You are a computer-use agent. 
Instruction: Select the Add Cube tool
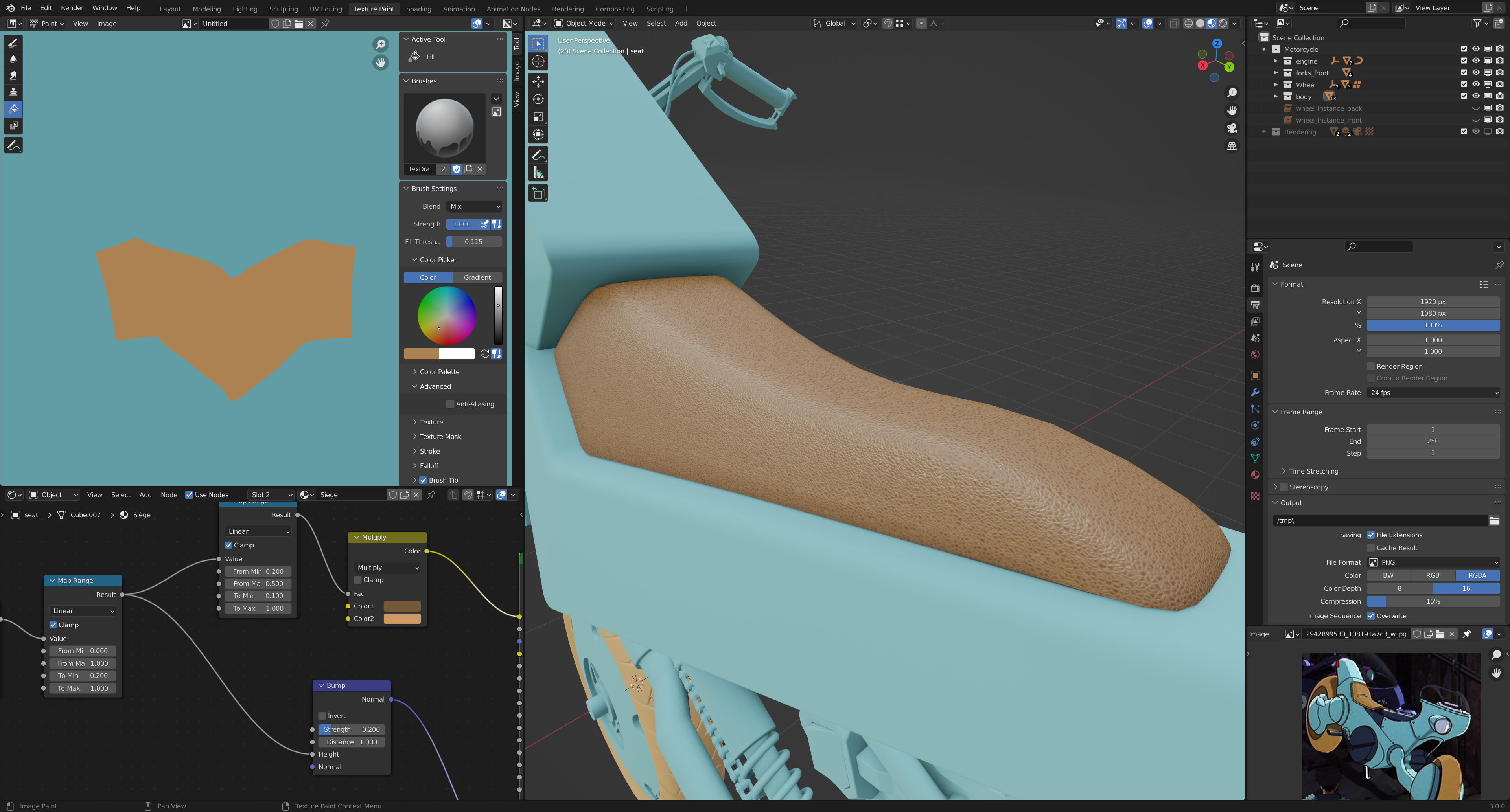[x=538, y=193]
